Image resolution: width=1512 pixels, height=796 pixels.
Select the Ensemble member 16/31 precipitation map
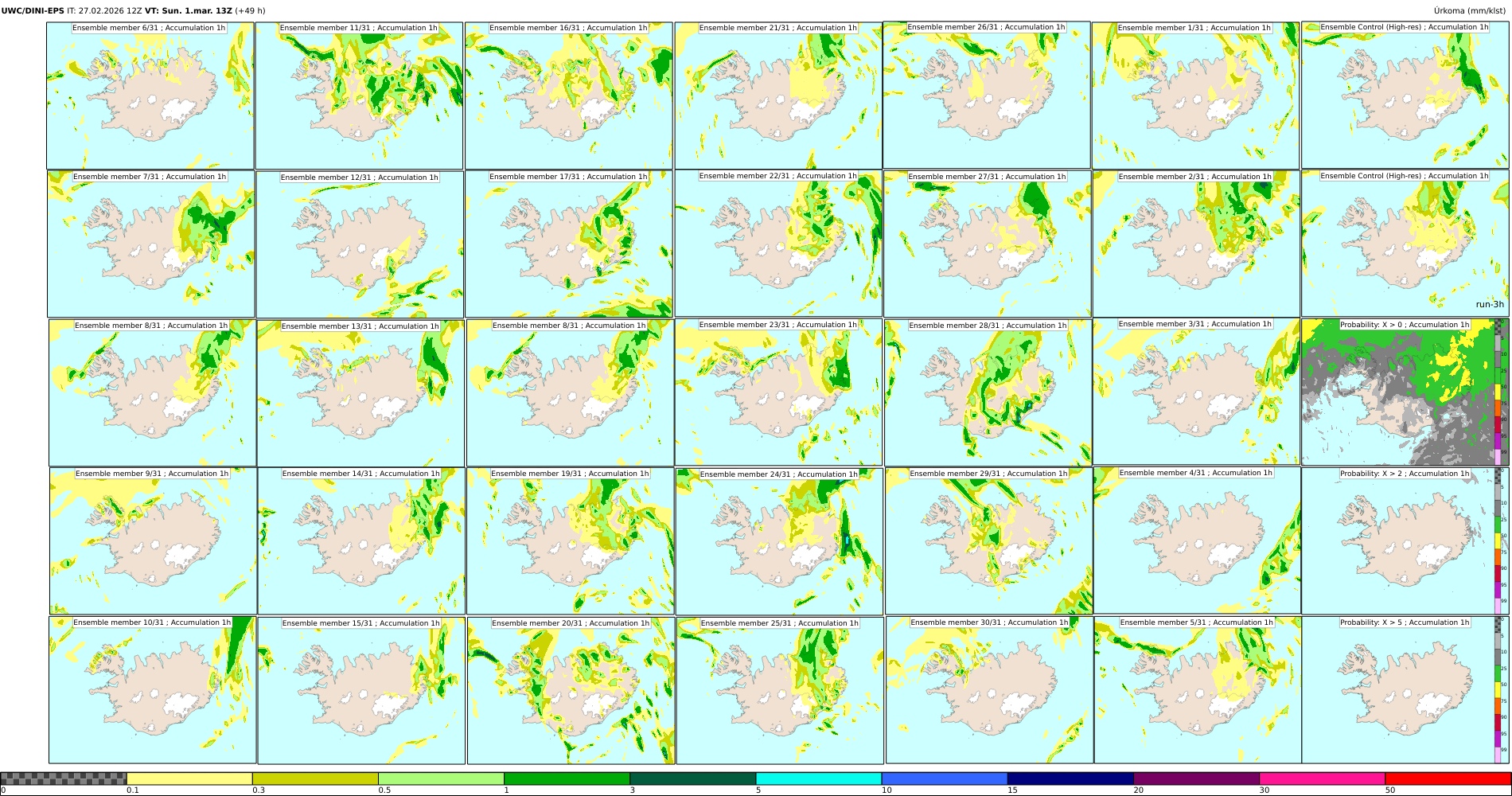click(x=568, y=96)
